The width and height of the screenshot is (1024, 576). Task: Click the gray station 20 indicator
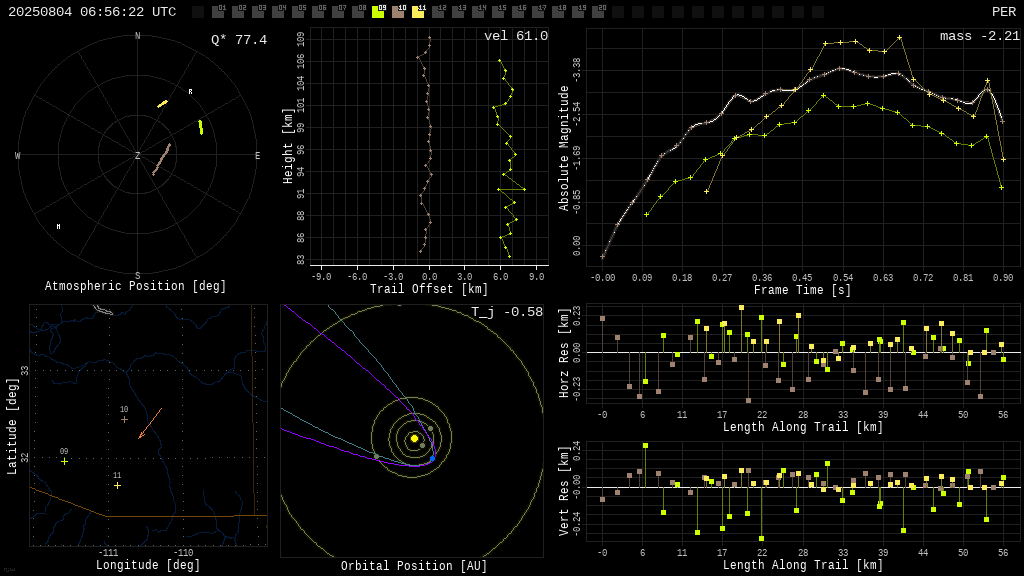pyautogui.click(x=598, y=12)
